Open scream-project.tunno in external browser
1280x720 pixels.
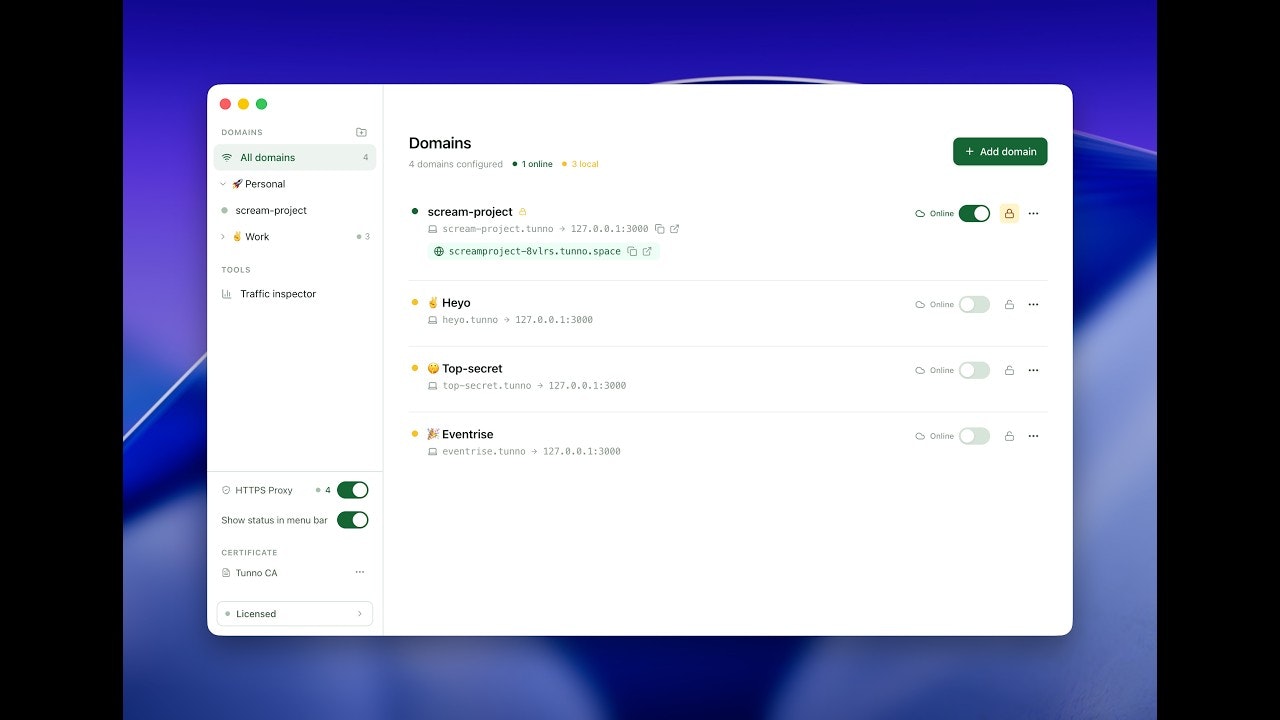675,229
